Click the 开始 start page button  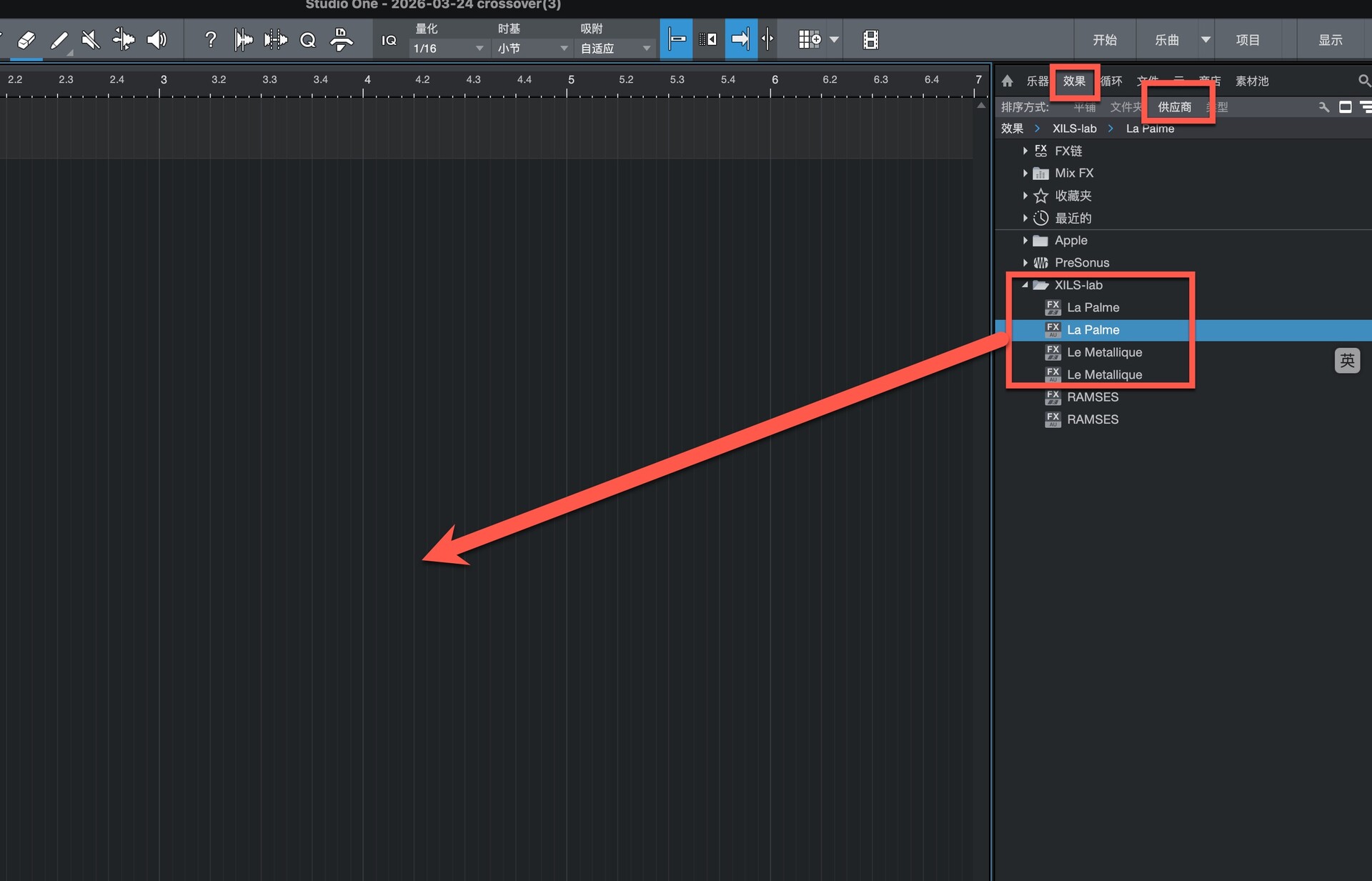tap(1104, 40)
